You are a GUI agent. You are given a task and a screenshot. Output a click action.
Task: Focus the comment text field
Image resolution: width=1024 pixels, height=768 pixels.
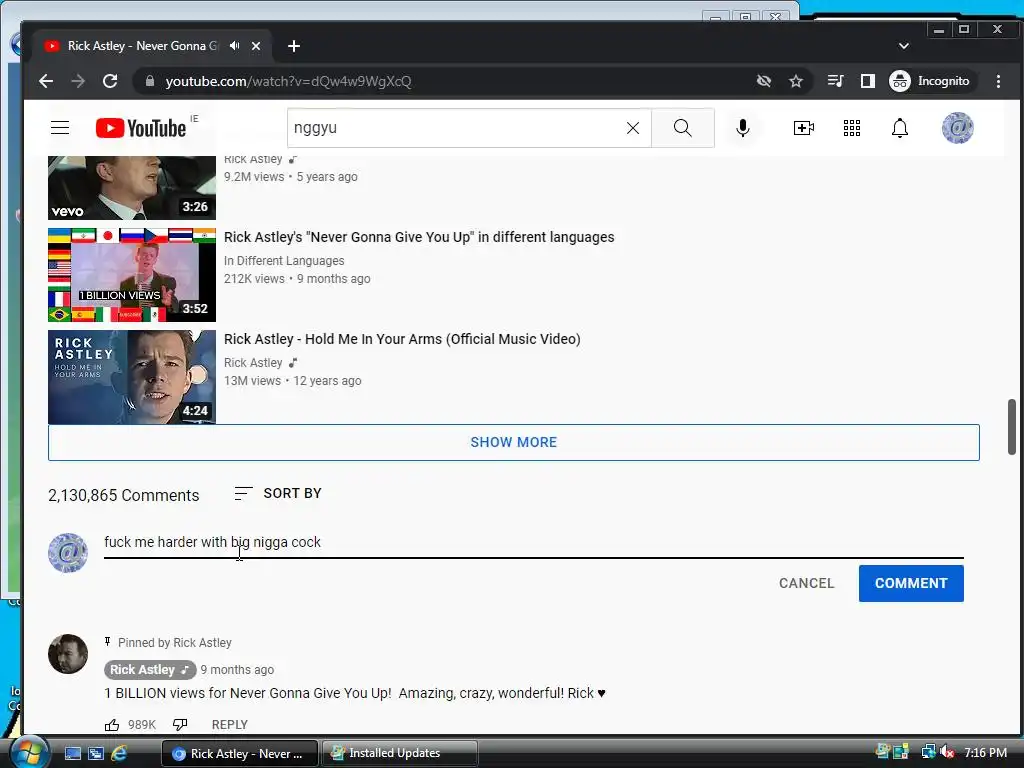pos(534,543)
